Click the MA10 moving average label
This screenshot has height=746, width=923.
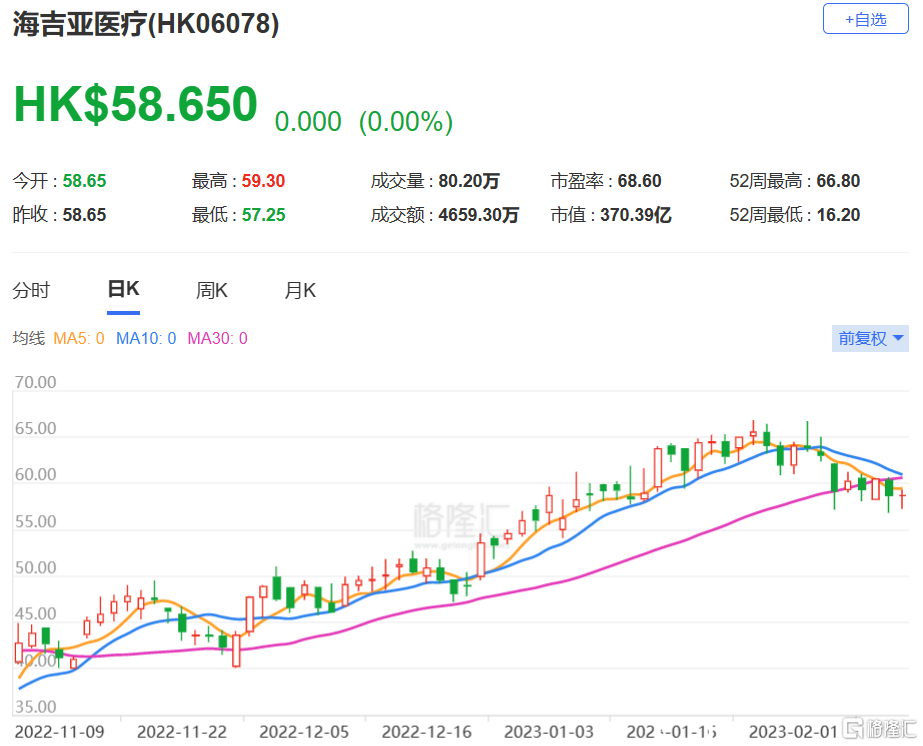click(x=146, y=339)
